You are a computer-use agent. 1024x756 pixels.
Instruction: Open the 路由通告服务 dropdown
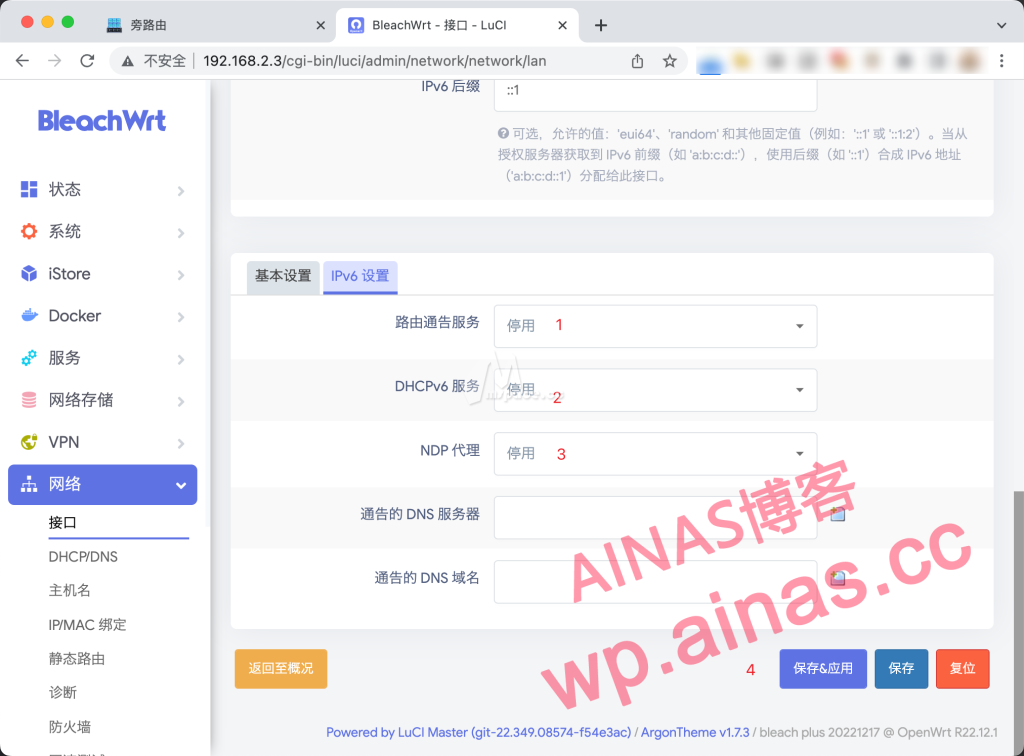[655, 326]
